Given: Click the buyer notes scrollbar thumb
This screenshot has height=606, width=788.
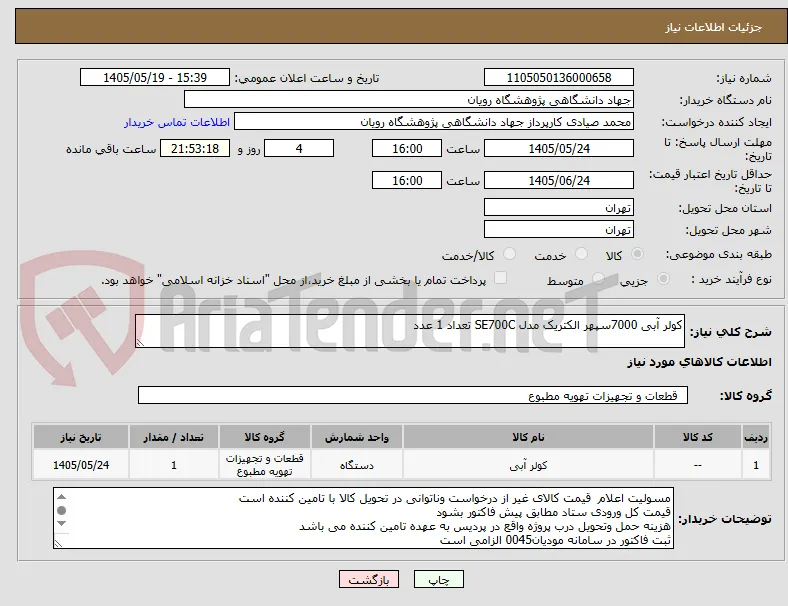Looking at the screenshot, I should [x=62, y=511].
